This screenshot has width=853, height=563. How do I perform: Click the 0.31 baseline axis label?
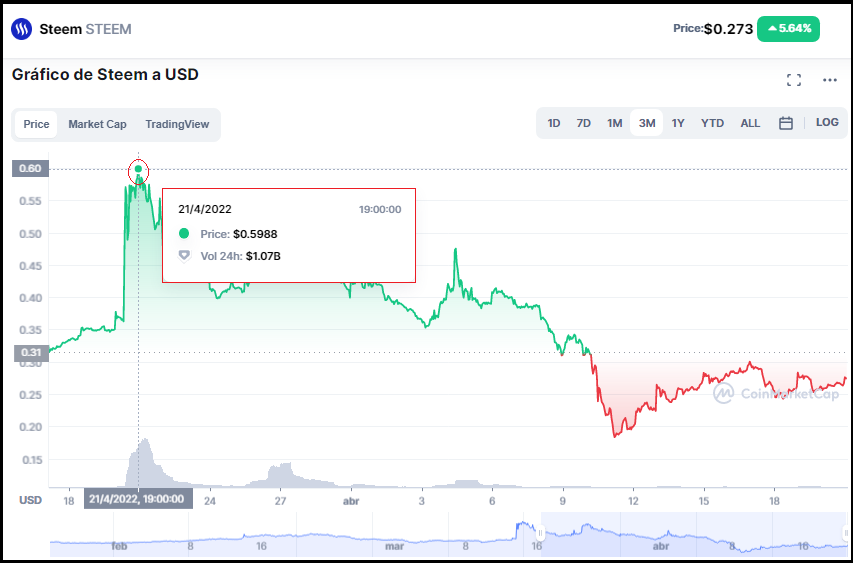[x=31, y=352]
